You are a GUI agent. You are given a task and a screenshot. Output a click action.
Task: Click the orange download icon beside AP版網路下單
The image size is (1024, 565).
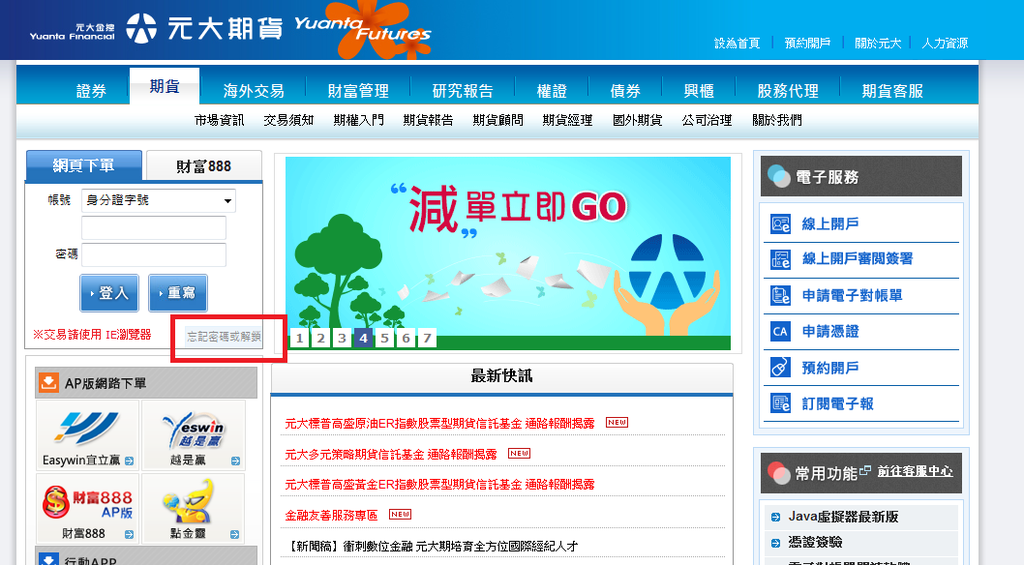pos(48,383)
